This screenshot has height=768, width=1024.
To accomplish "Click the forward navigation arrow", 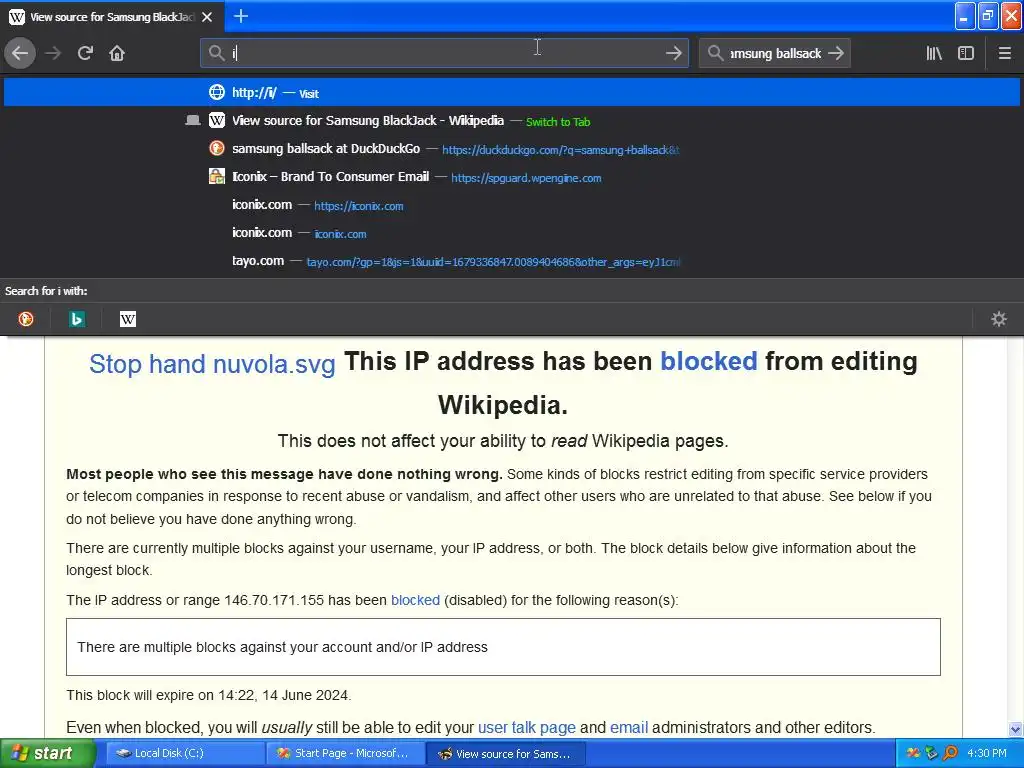I will [53, 53].
